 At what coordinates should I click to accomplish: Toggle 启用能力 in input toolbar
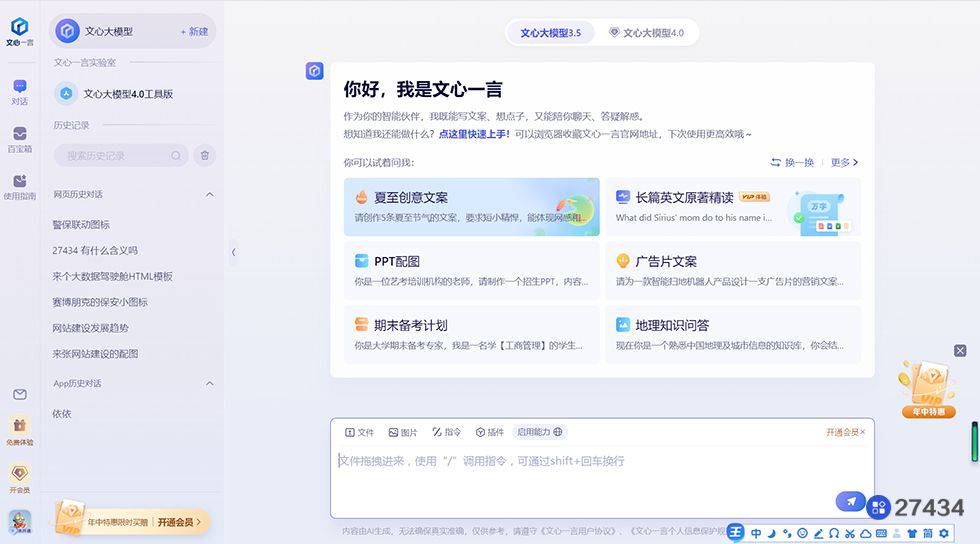pos(539,432)
